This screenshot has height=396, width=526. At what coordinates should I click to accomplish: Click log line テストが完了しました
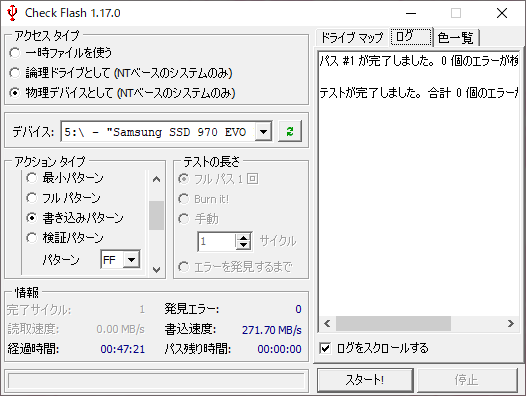418,93
